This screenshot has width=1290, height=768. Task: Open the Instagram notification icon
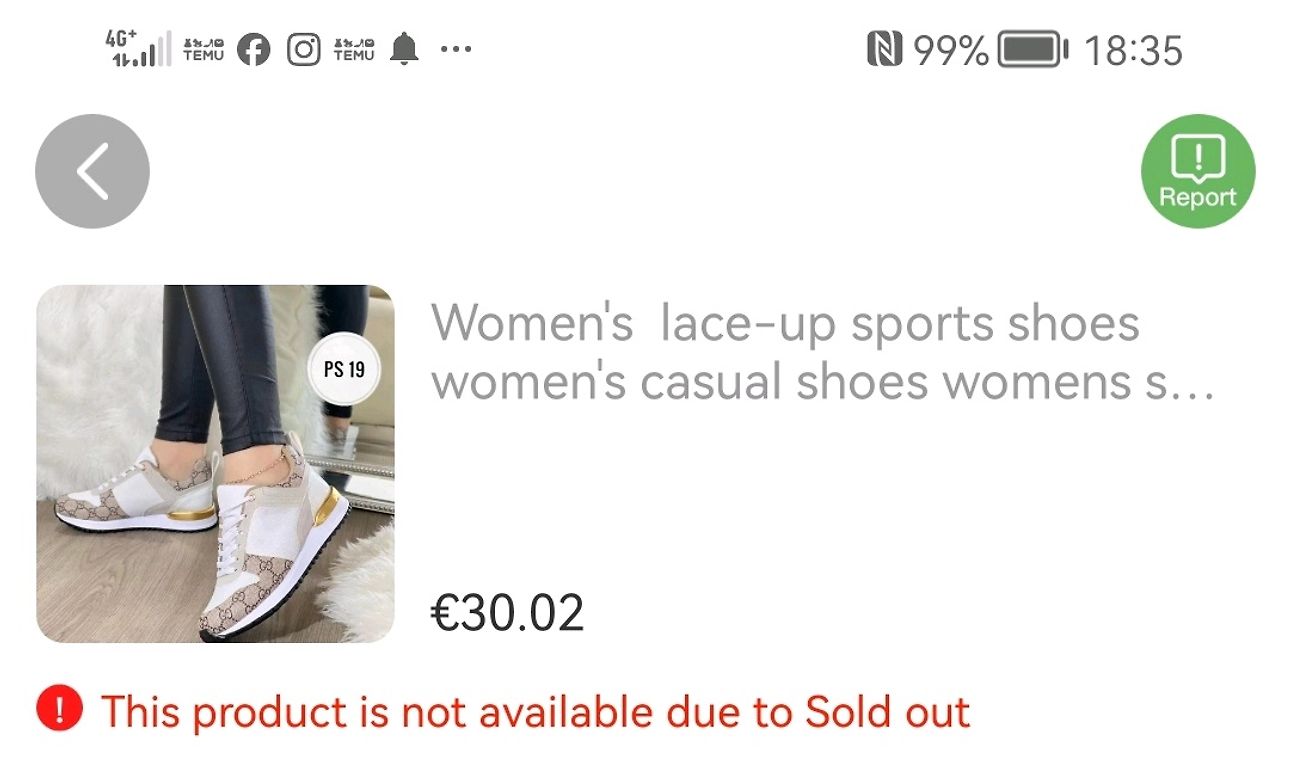tap(303, 49)
